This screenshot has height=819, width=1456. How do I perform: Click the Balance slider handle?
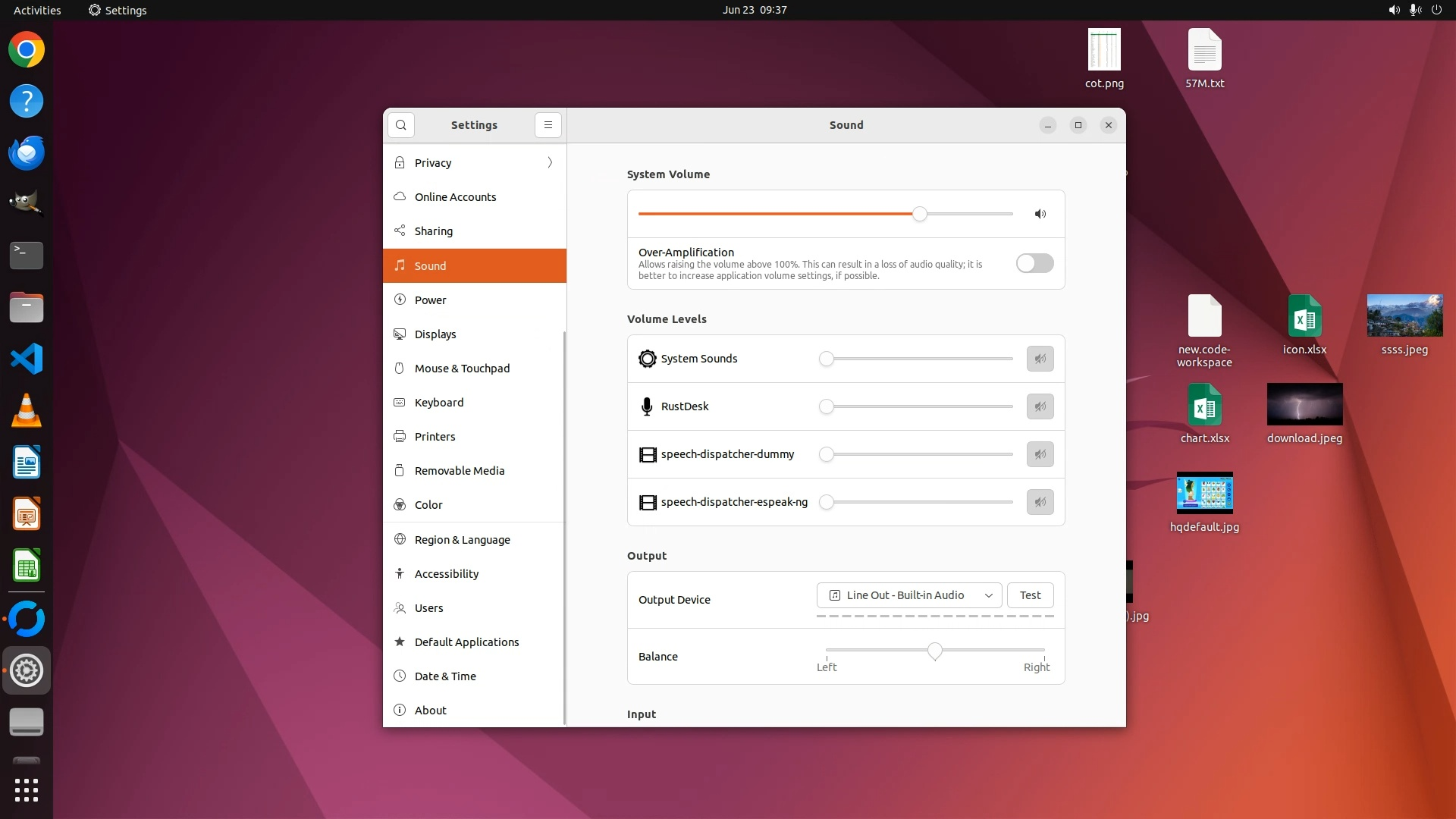click(x=934, y=651)
